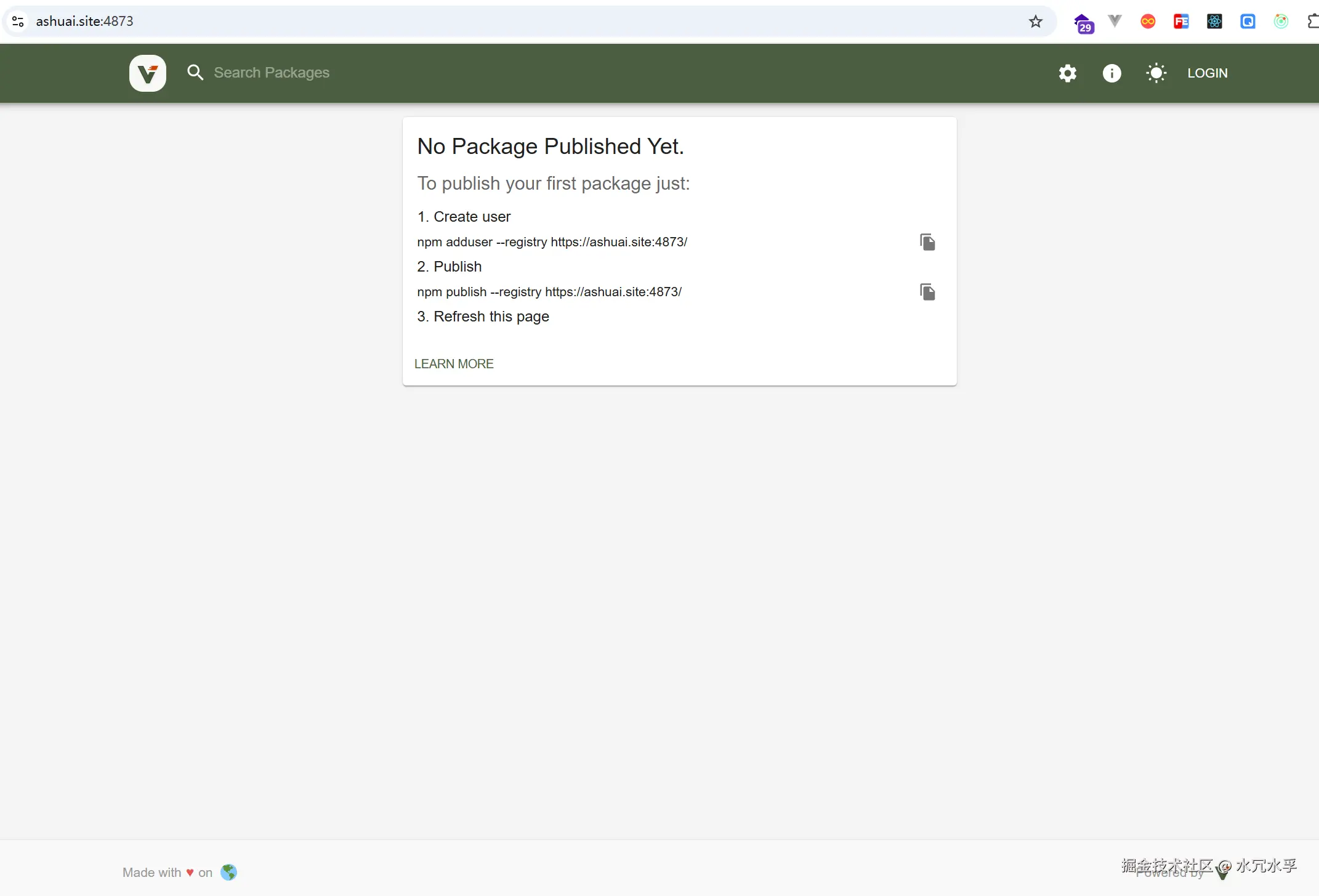Click the address bar URL ashuai.site:4873
The height and width of the screenshot is (896, 1319).
pyautogui.click(x=85, y=22)
